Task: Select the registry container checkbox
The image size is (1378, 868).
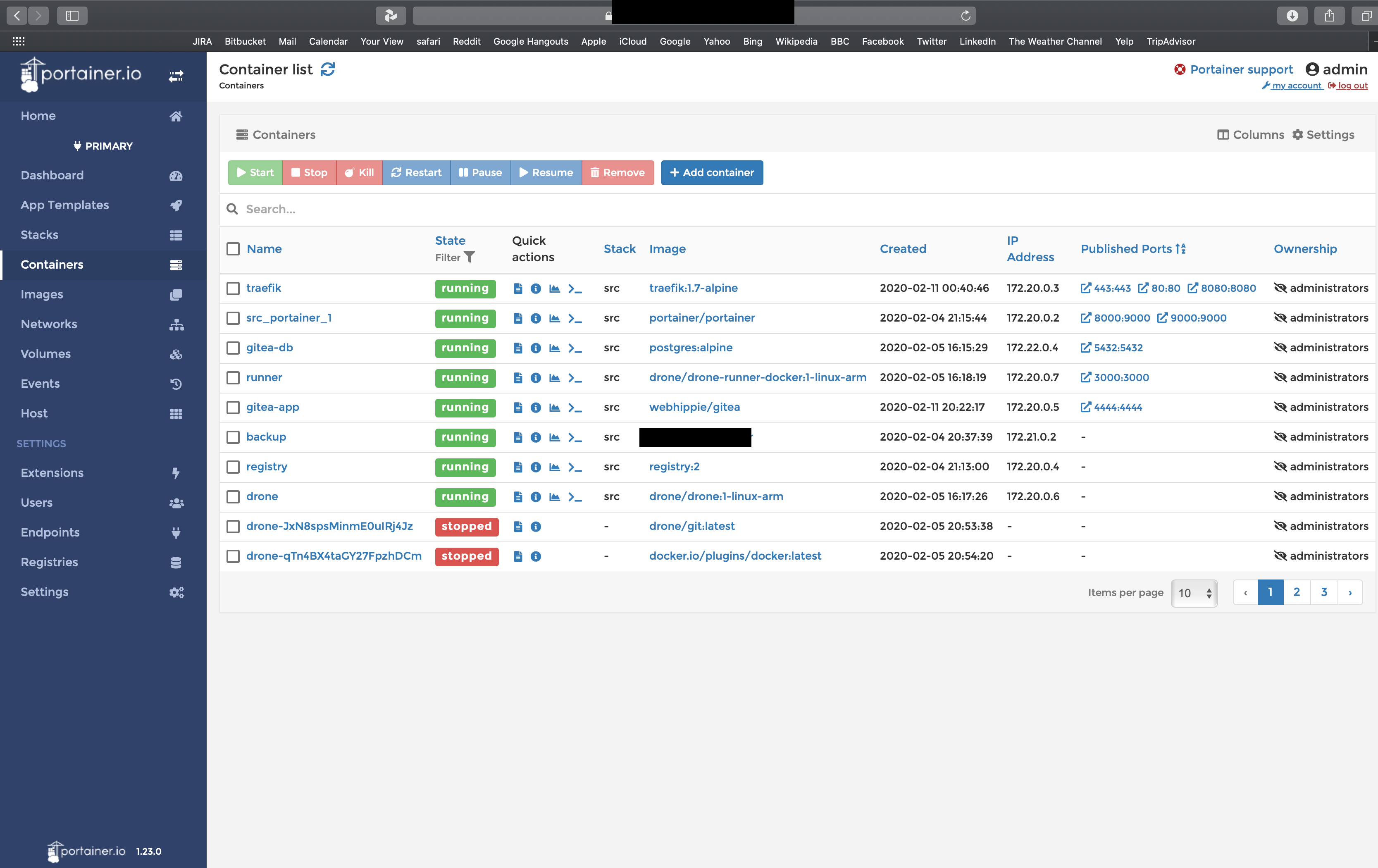Action: 233,467
